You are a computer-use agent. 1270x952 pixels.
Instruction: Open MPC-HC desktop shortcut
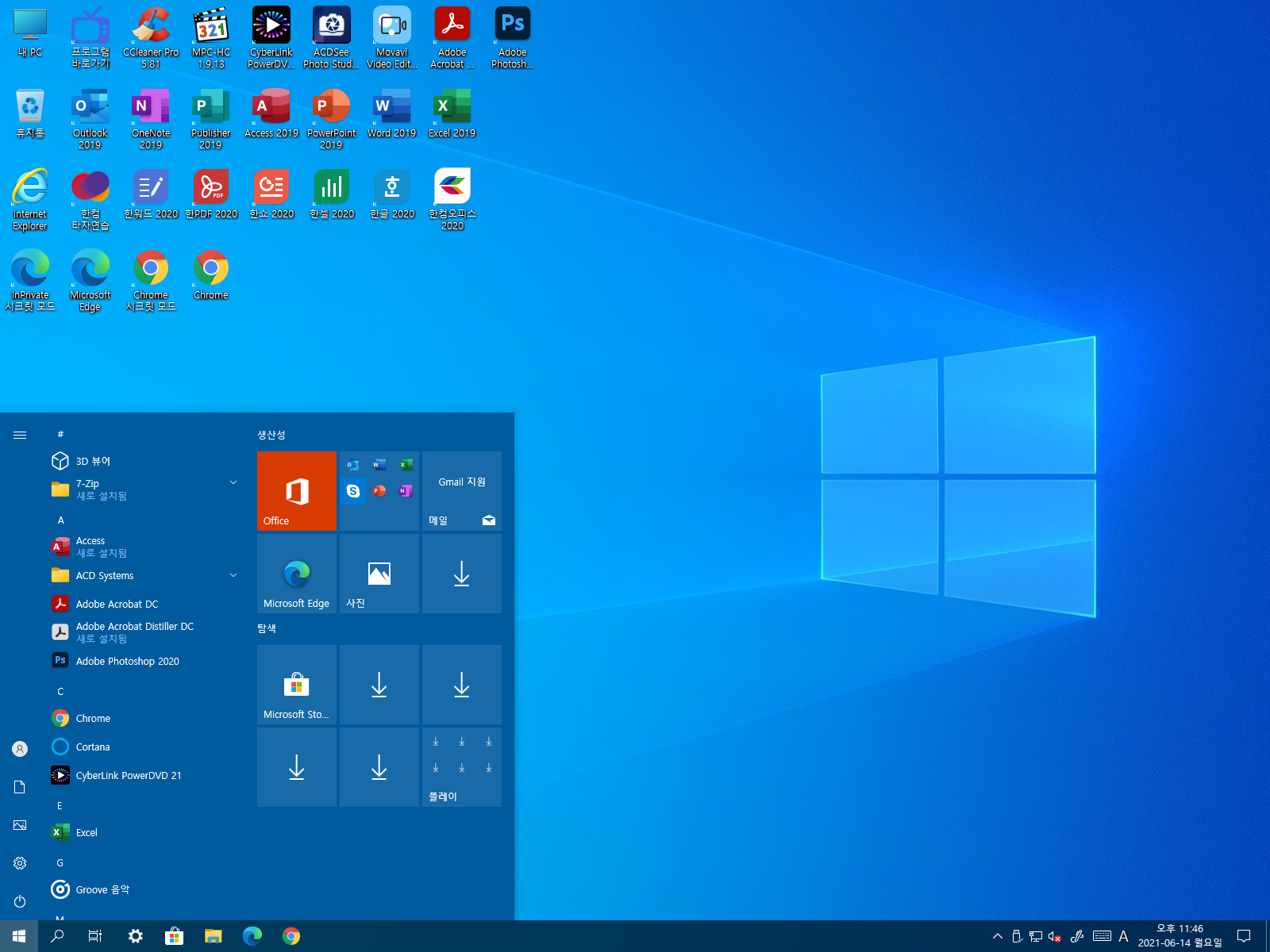[x=211, y=37]
